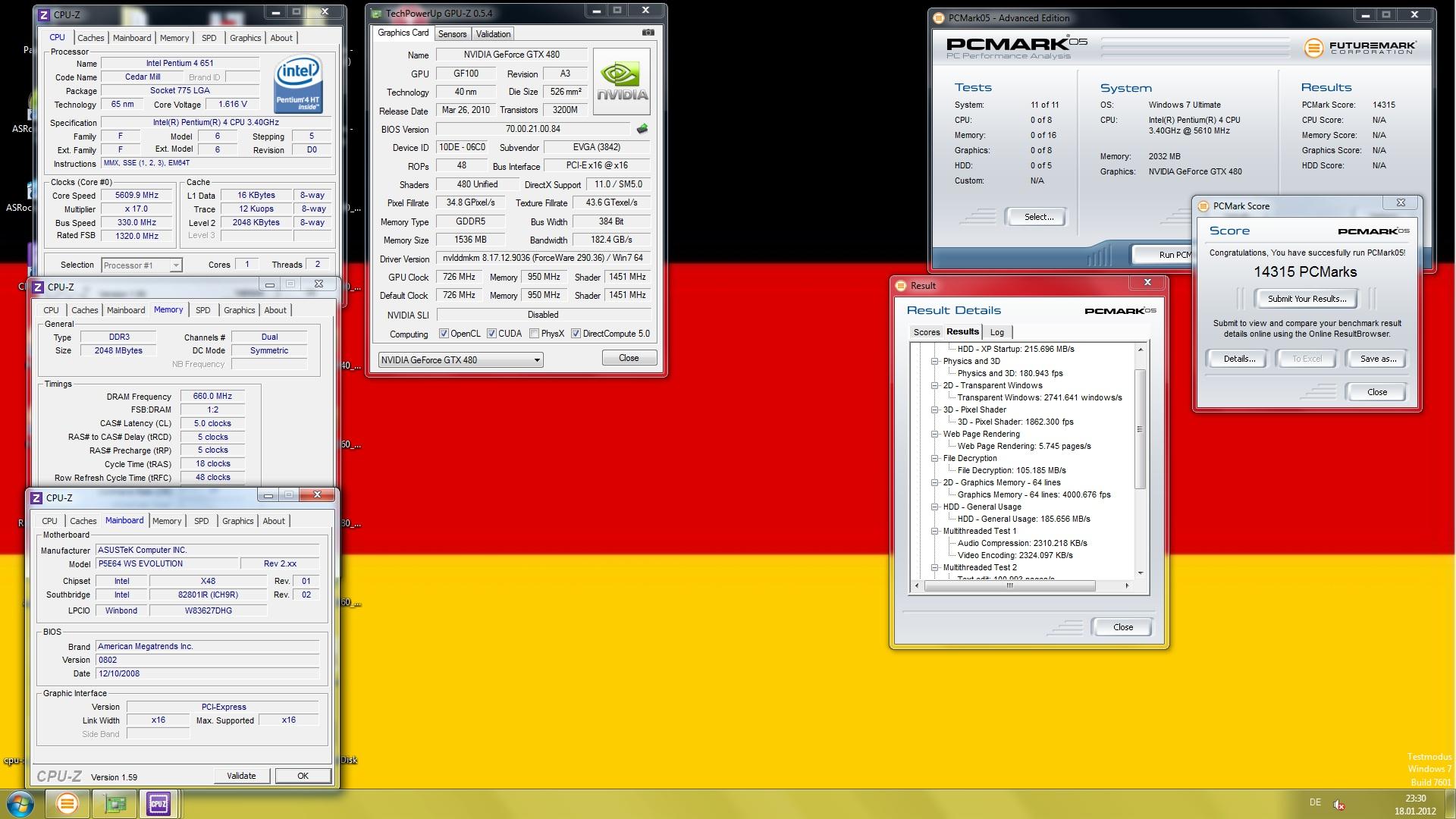1456x819 pixels.
Task: Click the NVIDIA logo in GPU-Z
Action: pyautogui.click(x=622, y=82)
